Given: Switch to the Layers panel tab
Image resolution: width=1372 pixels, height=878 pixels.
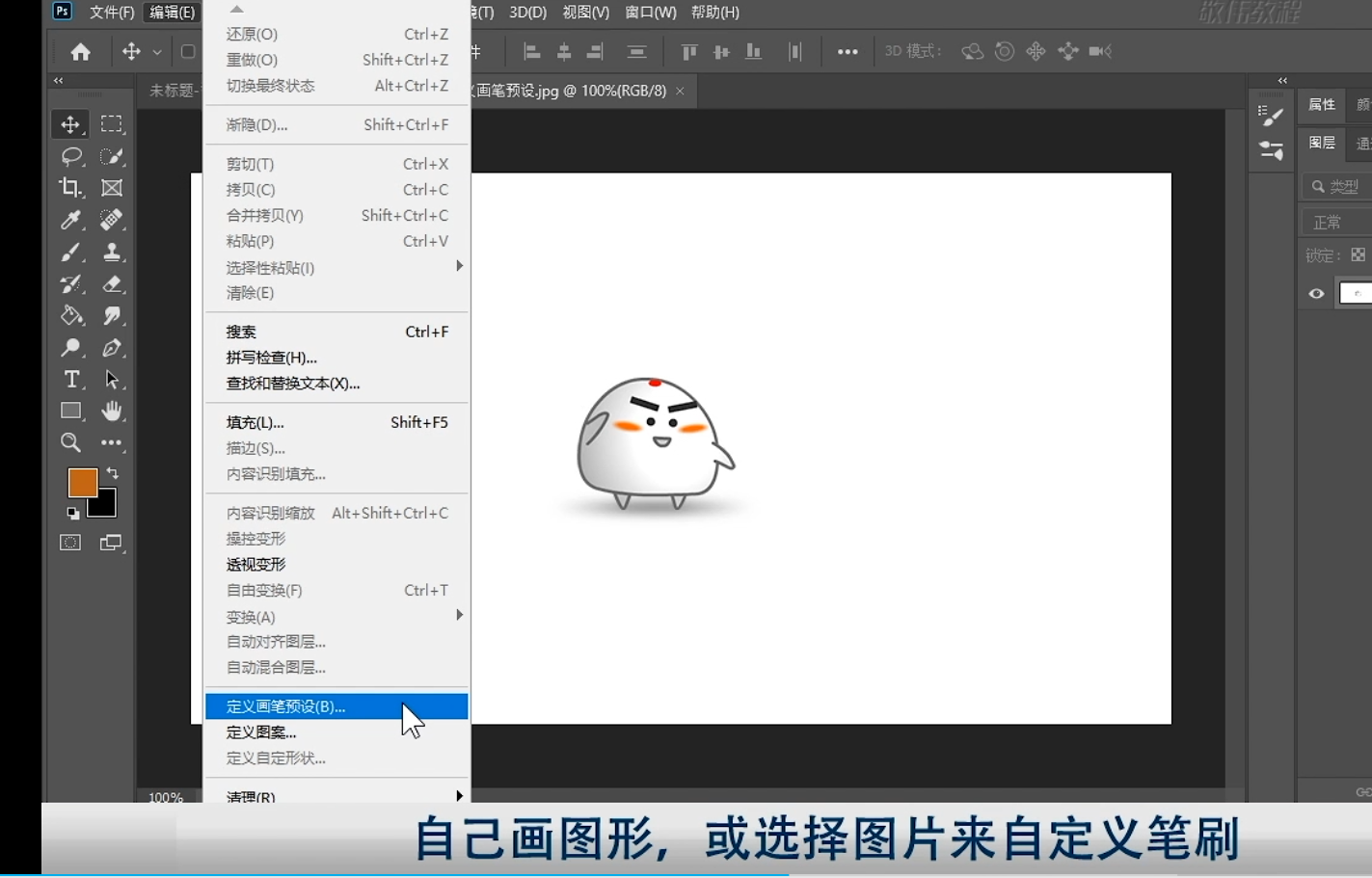Looking at the screenshot, I should (1322, 143).
